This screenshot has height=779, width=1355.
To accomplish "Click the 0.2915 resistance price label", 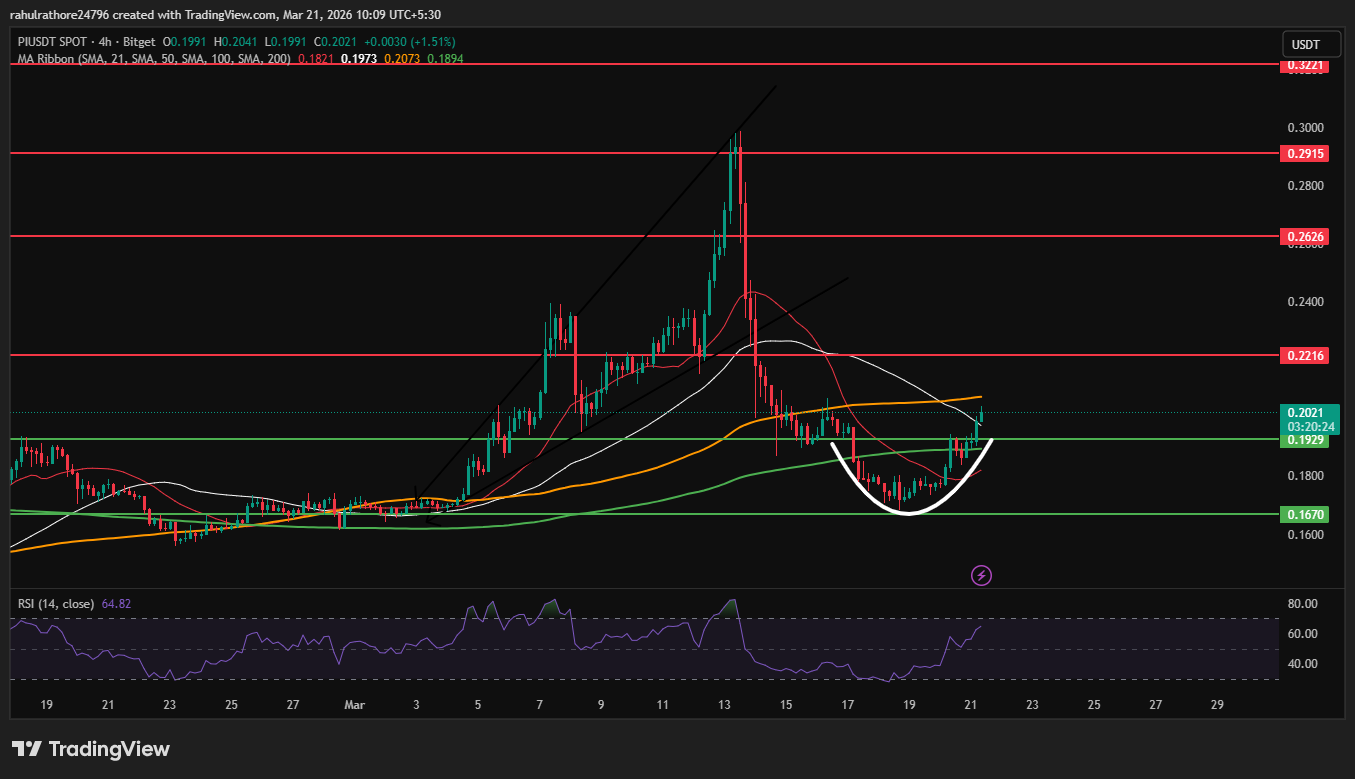I will coord(1305,153).
